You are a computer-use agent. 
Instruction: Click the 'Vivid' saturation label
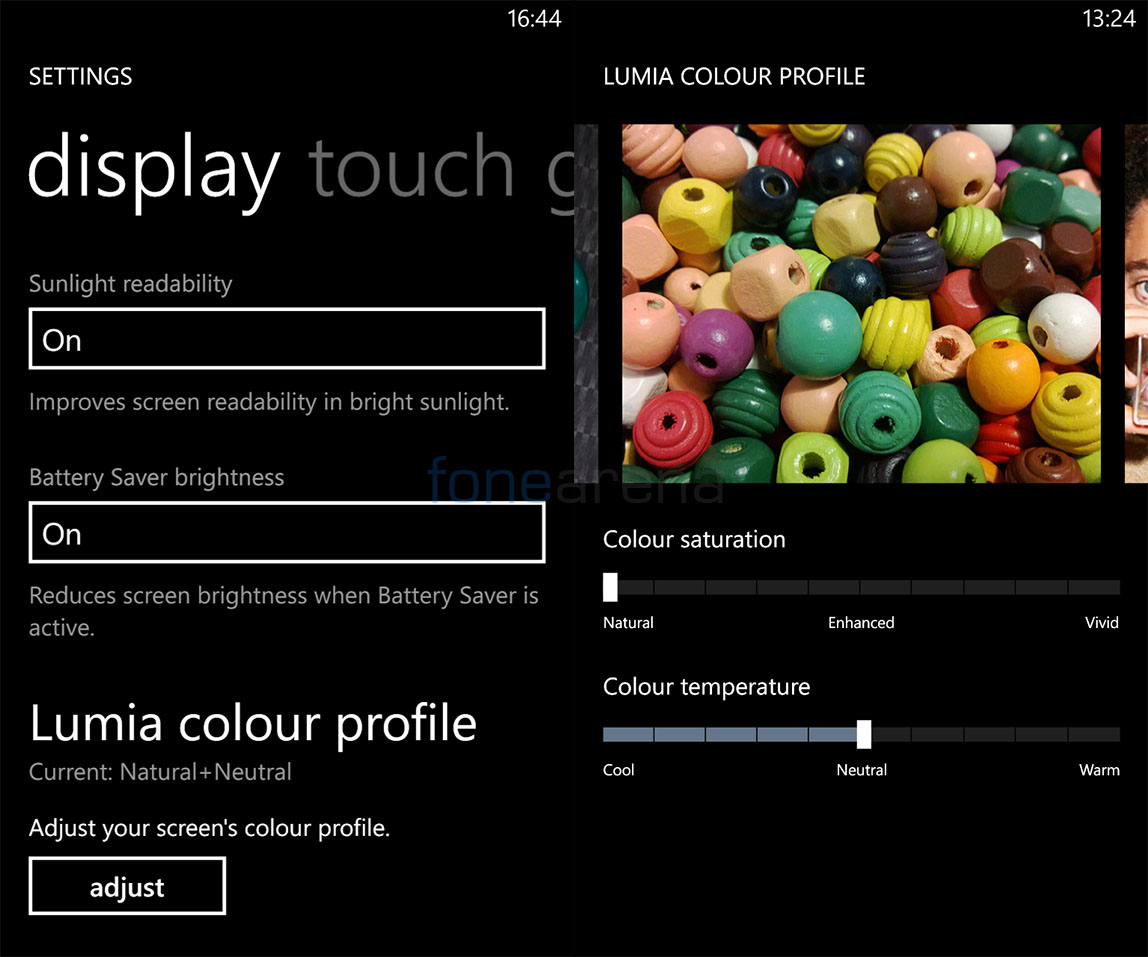pos(1102,622)
